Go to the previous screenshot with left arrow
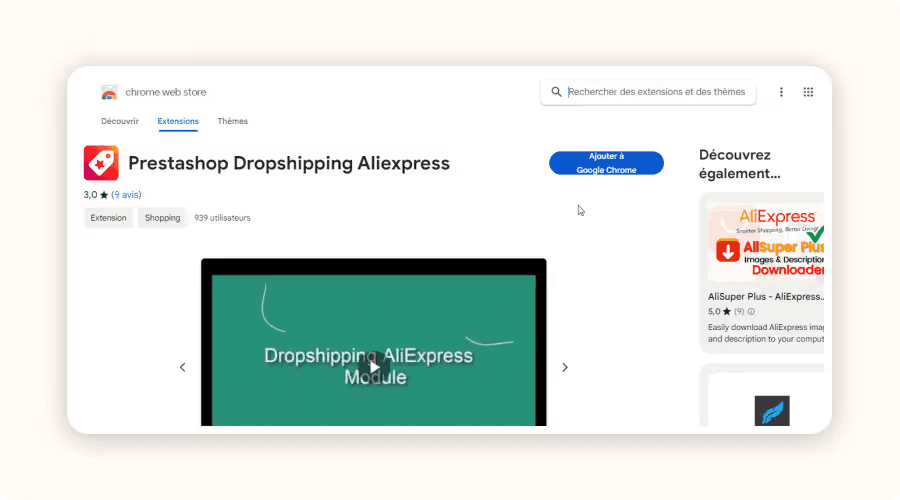This screenshot has height=500, width=900. point(183,367)
